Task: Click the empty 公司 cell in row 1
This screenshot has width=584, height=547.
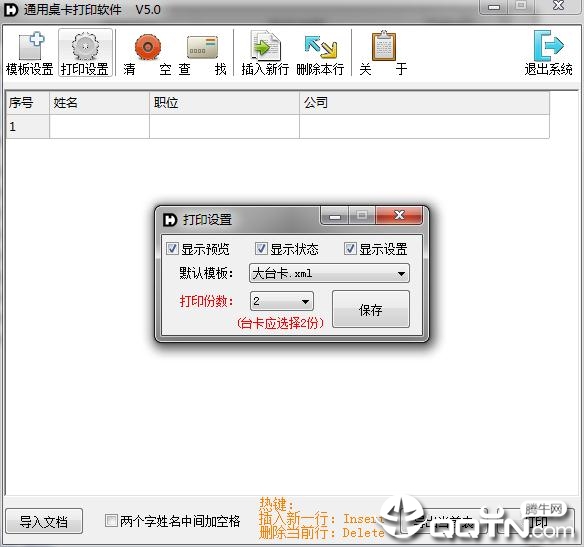Action: point(425,127)
